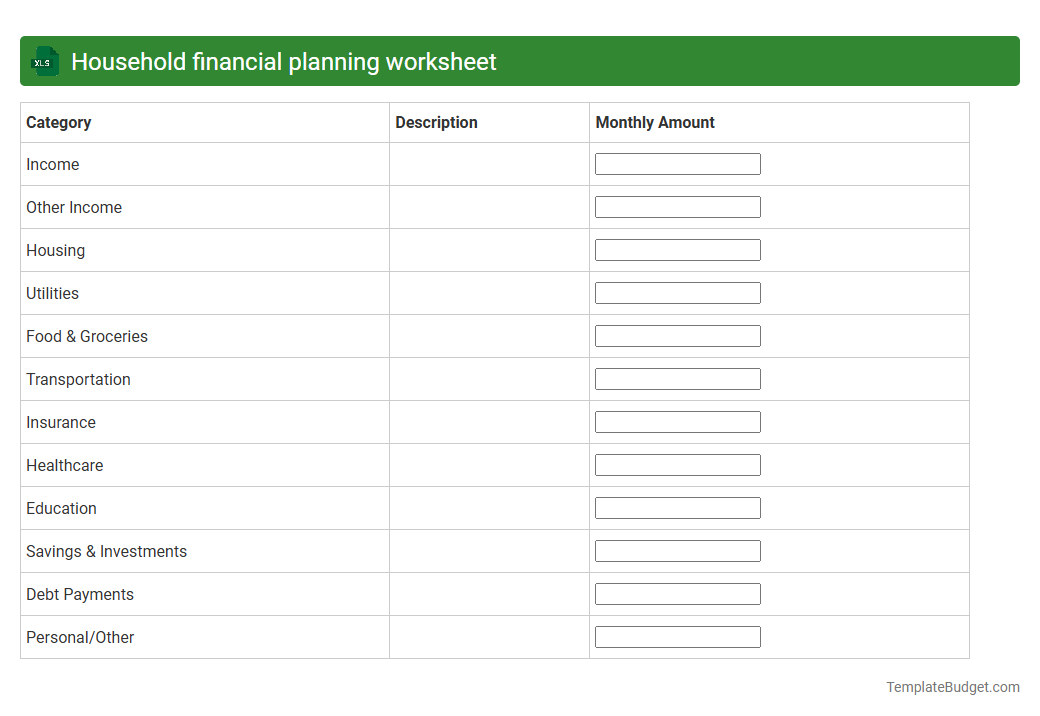
Task: Click the Income monthly amount field
Action: tap(677, 163)
